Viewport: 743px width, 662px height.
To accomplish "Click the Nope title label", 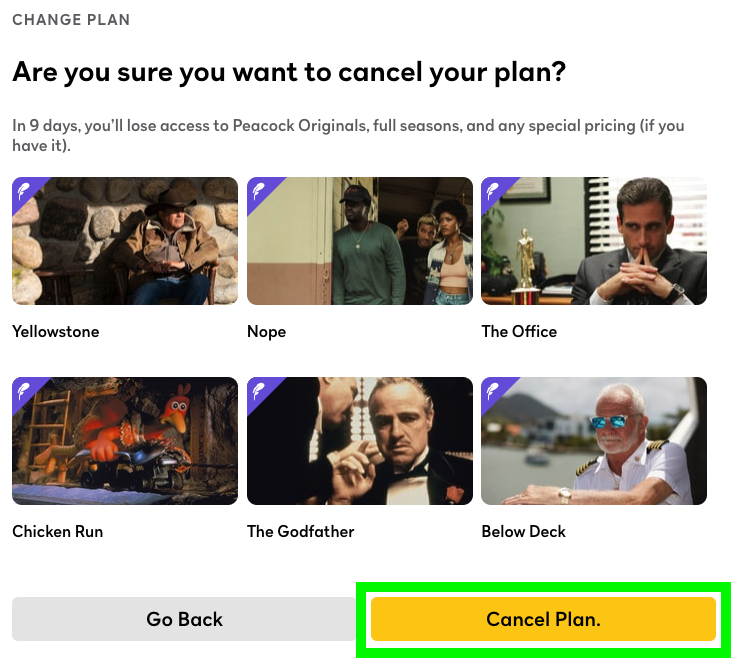I will (x=266, y=331).
